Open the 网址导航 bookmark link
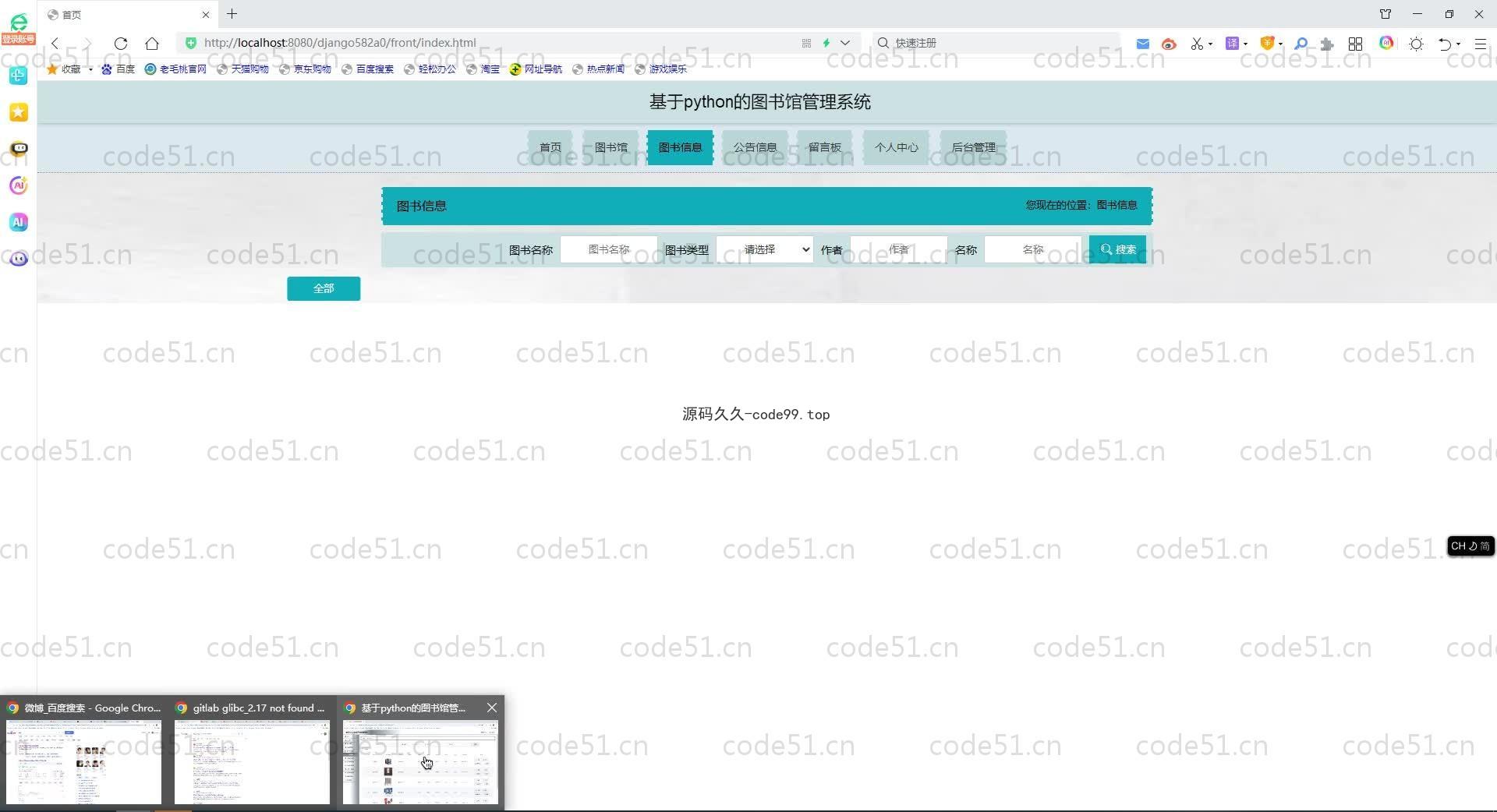This screenshot has height=812, width=1497. tap(536, 69)
